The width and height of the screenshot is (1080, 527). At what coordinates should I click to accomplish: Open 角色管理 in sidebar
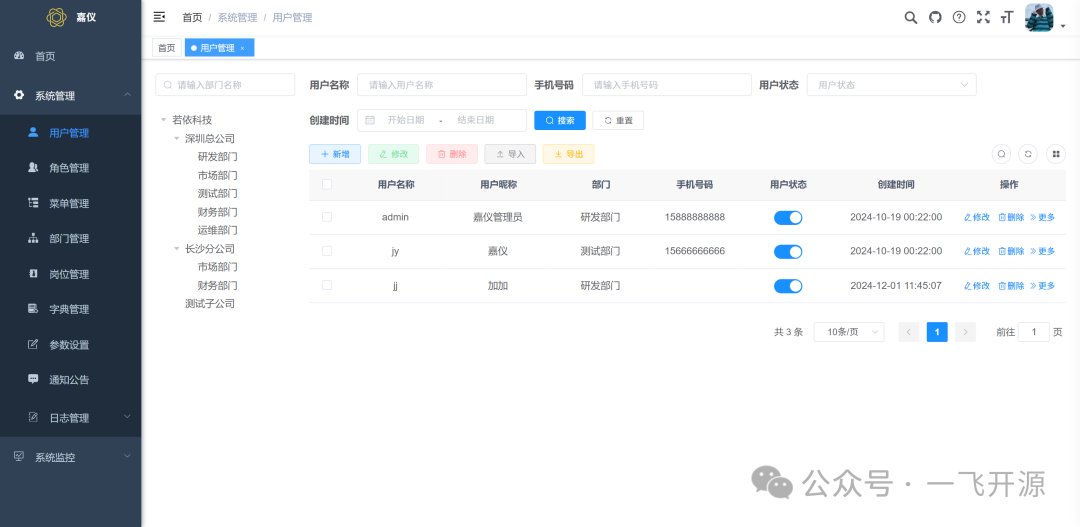click(70, 168)
